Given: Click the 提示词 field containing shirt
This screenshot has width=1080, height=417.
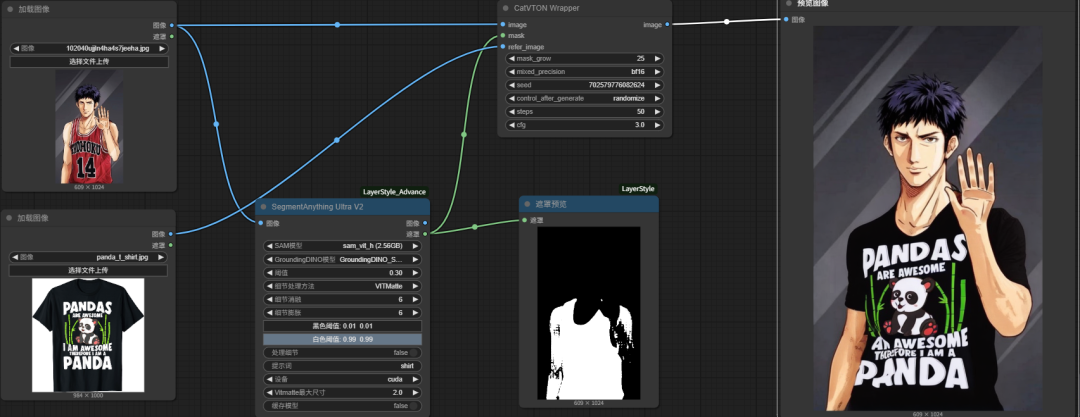Looking at the screenshot, I should [342, 366].
